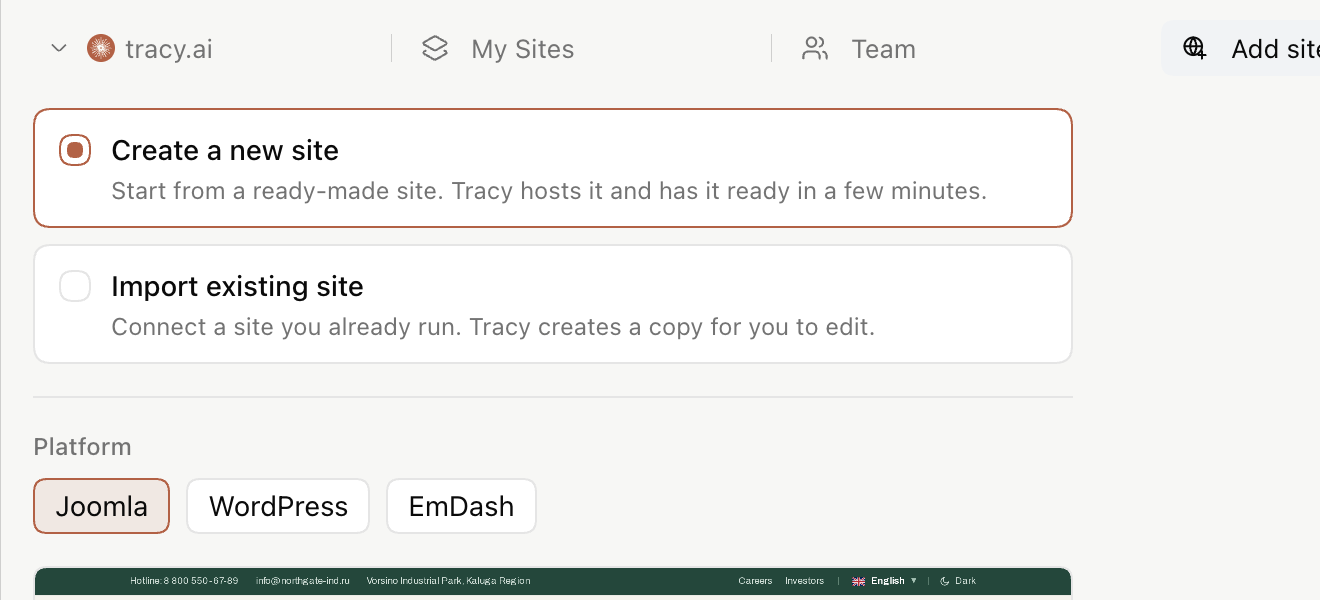Click the Investors link in preview
Viewport: 1320px width, 600px height.
click(x=804, y=581)
